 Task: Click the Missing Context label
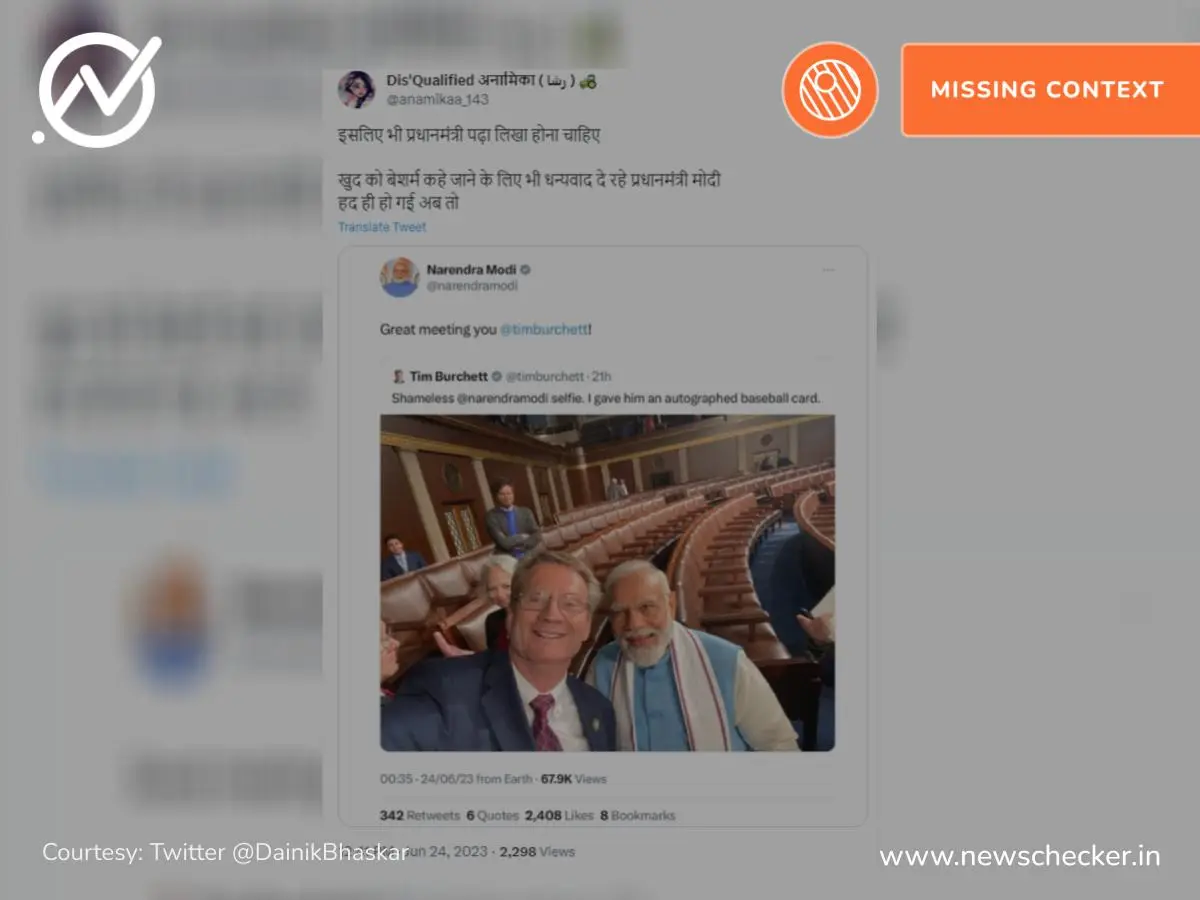[x=1048, y=89]
